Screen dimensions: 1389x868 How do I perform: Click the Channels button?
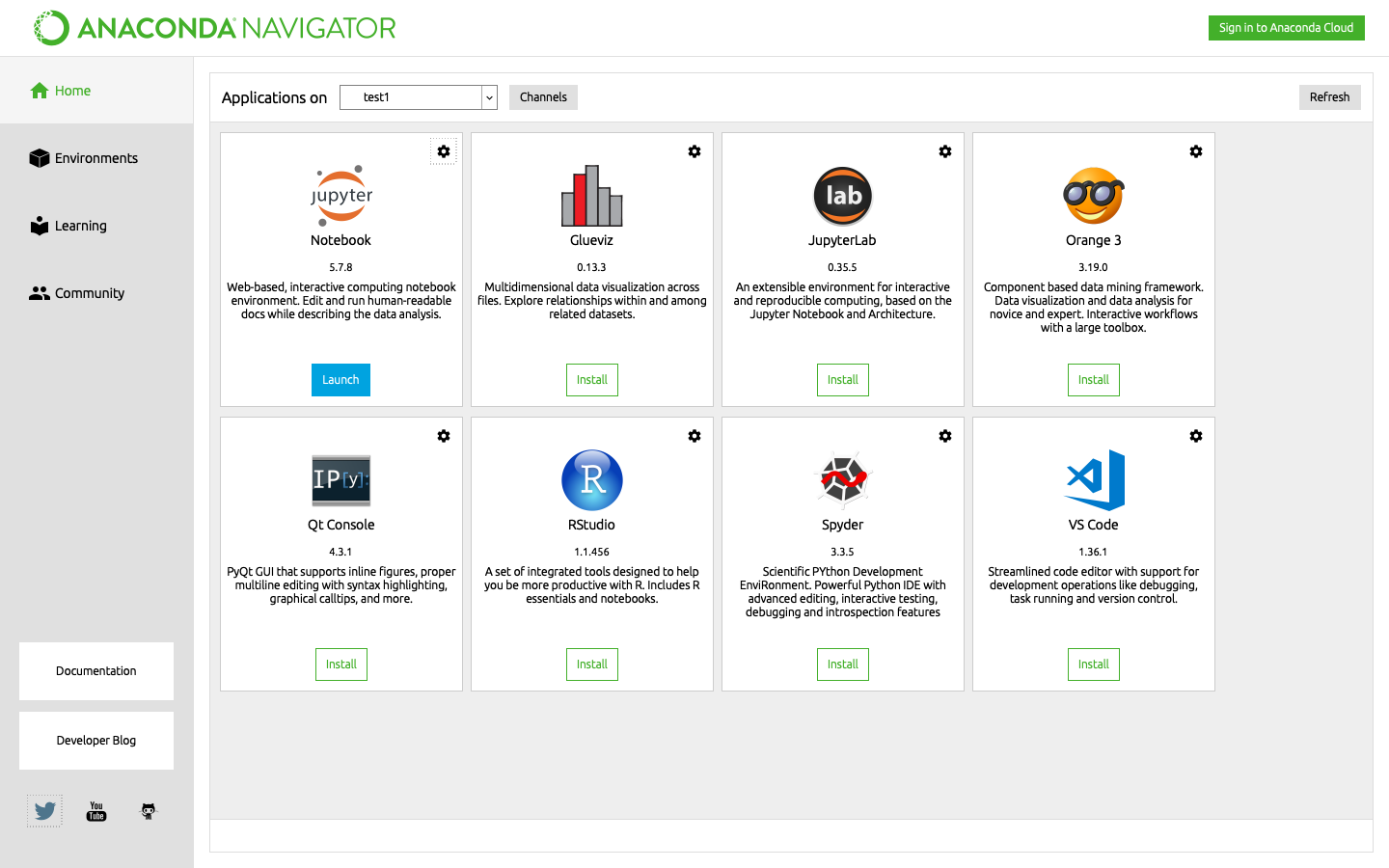point(543,97)
